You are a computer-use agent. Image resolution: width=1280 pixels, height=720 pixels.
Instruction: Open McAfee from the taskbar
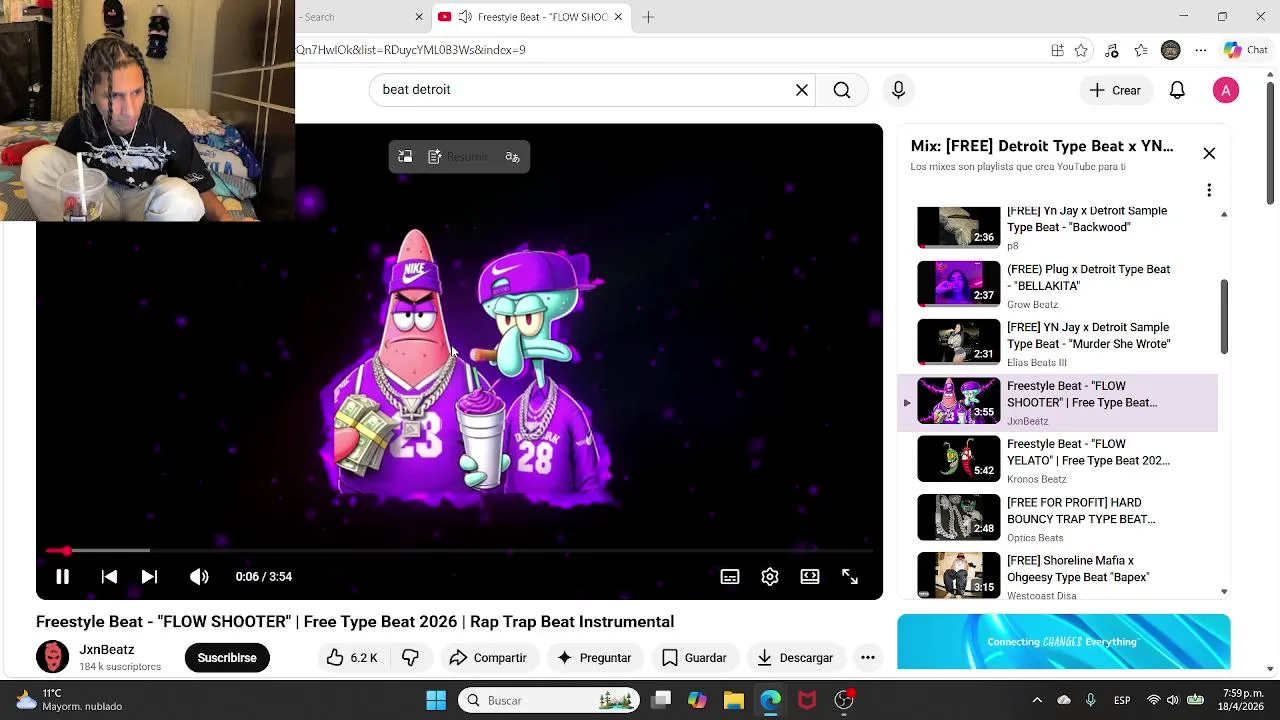click(x=807, y=701)
